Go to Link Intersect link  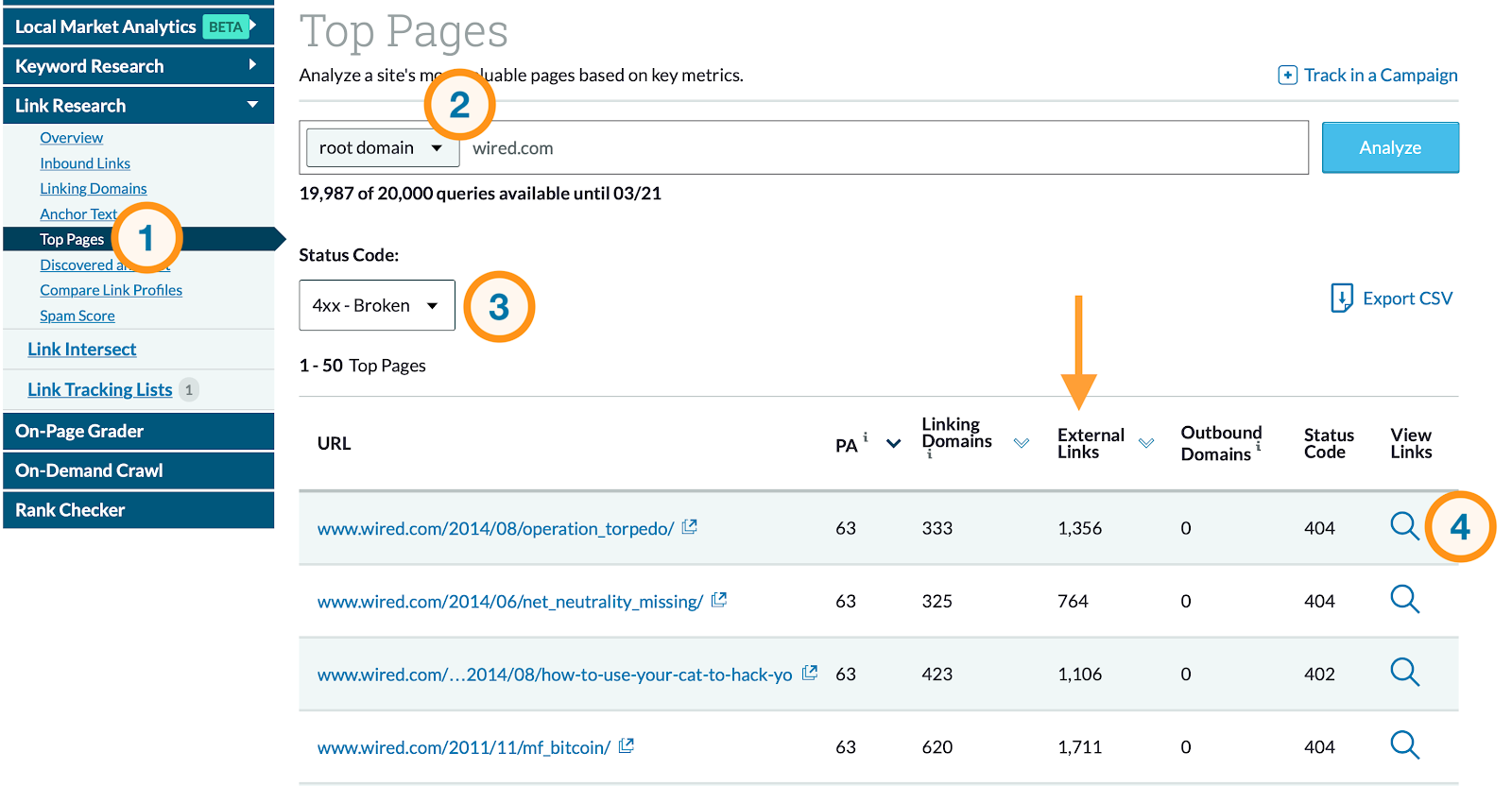[x=82, y=350]
